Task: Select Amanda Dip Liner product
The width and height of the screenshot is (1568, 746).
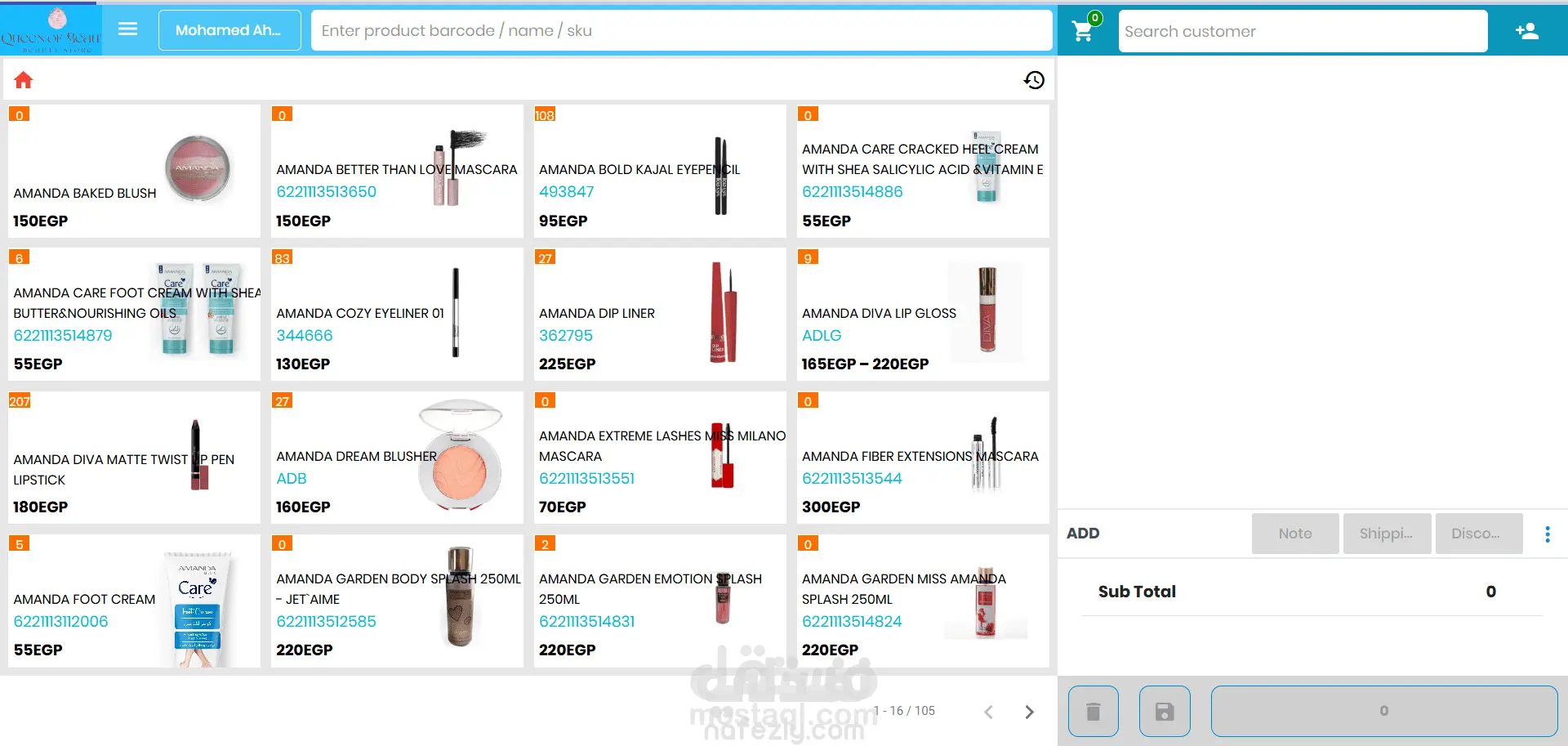Action: click(x=660, y=314)
